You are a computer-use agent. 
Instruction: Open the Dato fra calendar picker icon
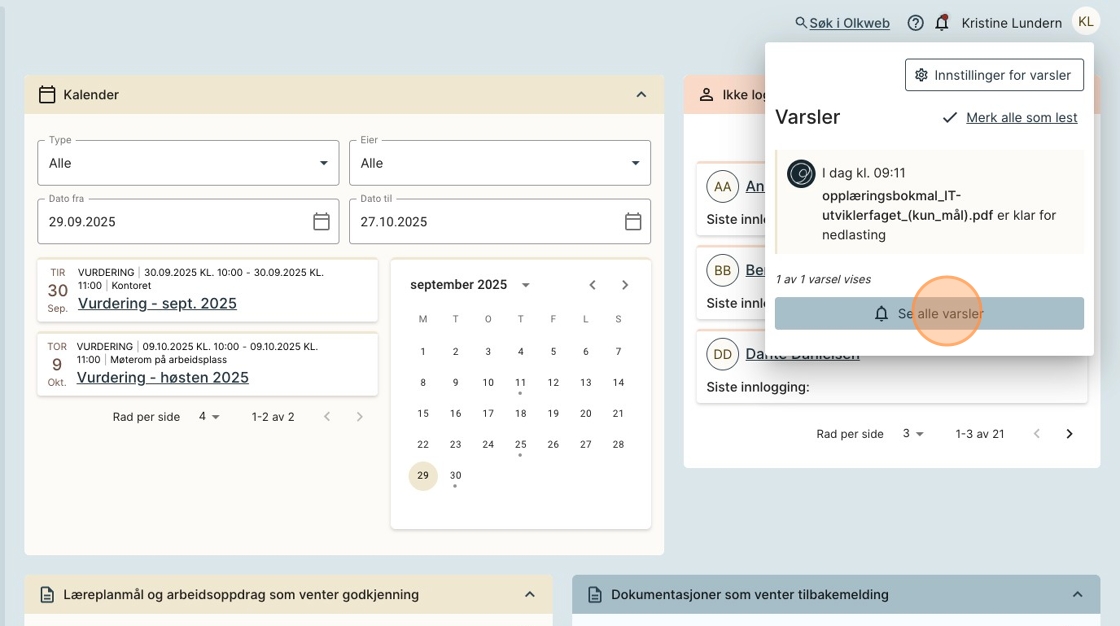(x=321, y=222)
